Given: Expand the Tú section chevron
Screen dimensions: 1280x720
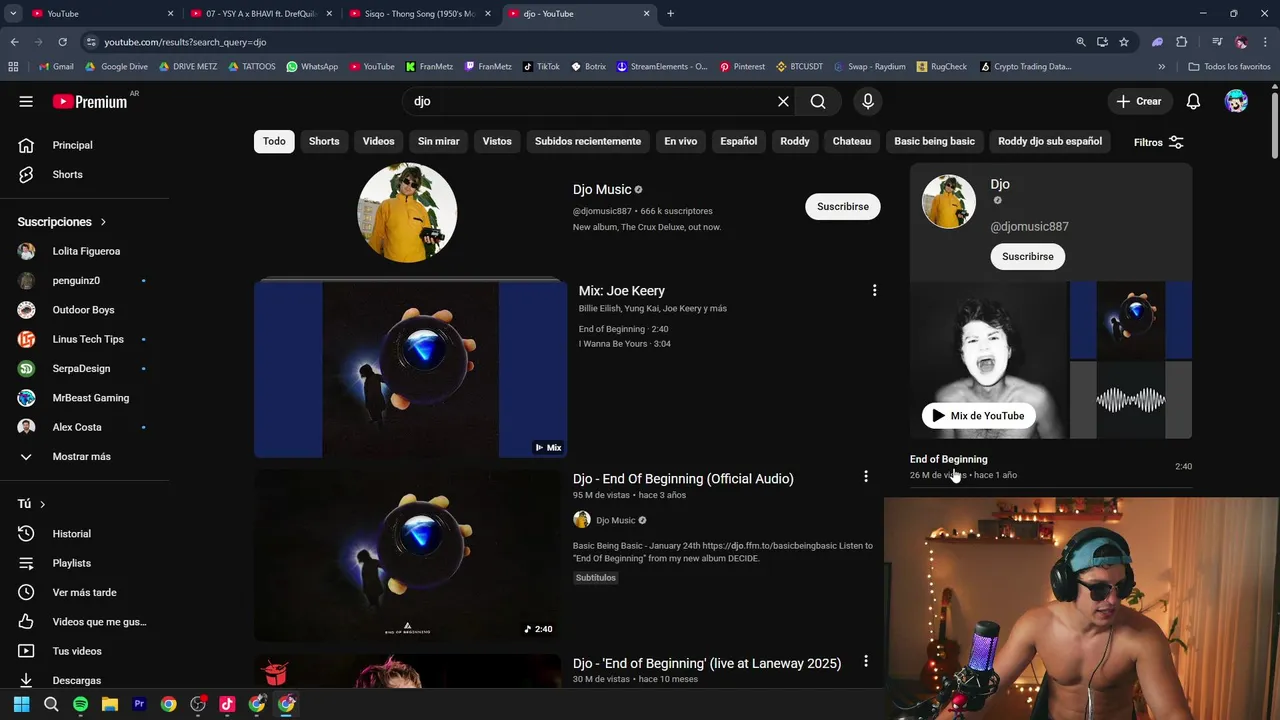Looking at the screenshot, I should [x=42, y=504].
